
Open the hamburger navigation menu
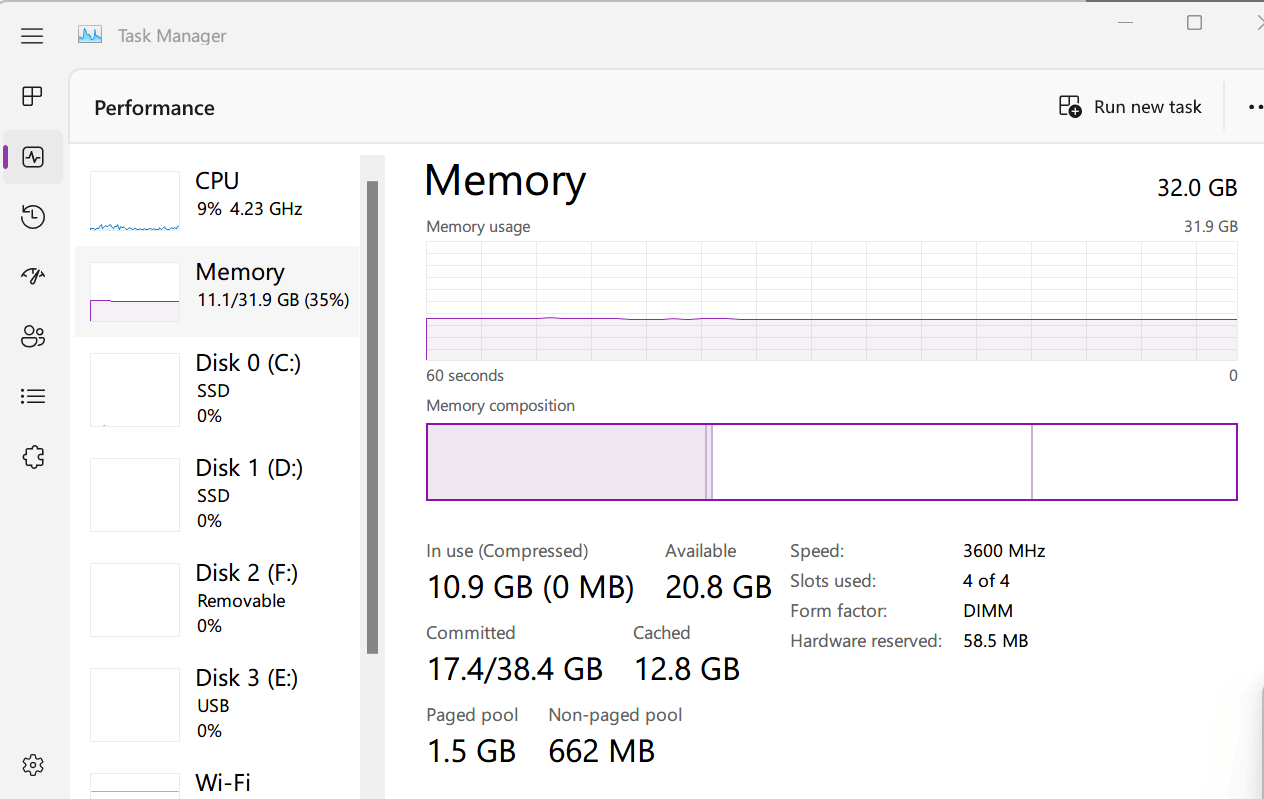pyautogui.click(x=32, y=36)
